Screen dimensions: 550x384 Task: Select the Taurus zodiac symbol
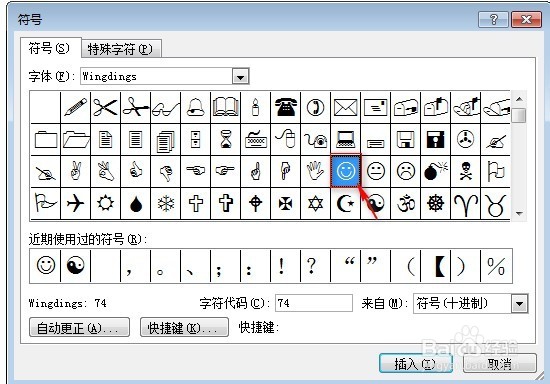495,203
